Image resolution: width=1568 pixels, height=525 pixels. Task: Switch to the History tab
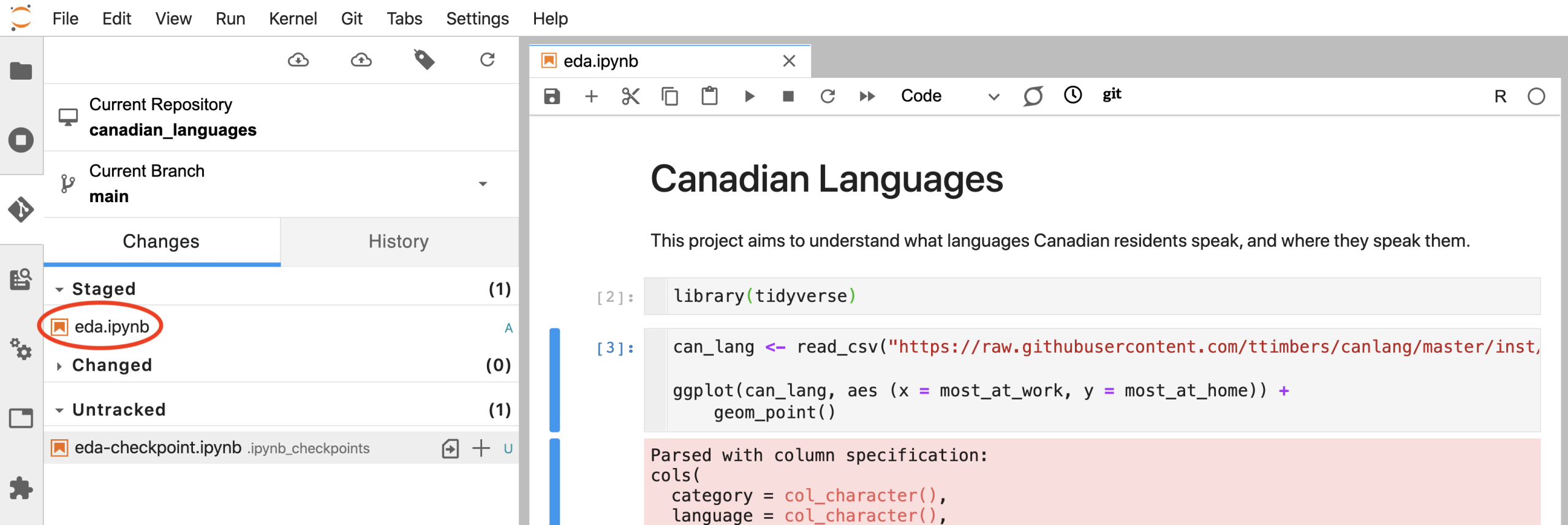tap(399, 241)
